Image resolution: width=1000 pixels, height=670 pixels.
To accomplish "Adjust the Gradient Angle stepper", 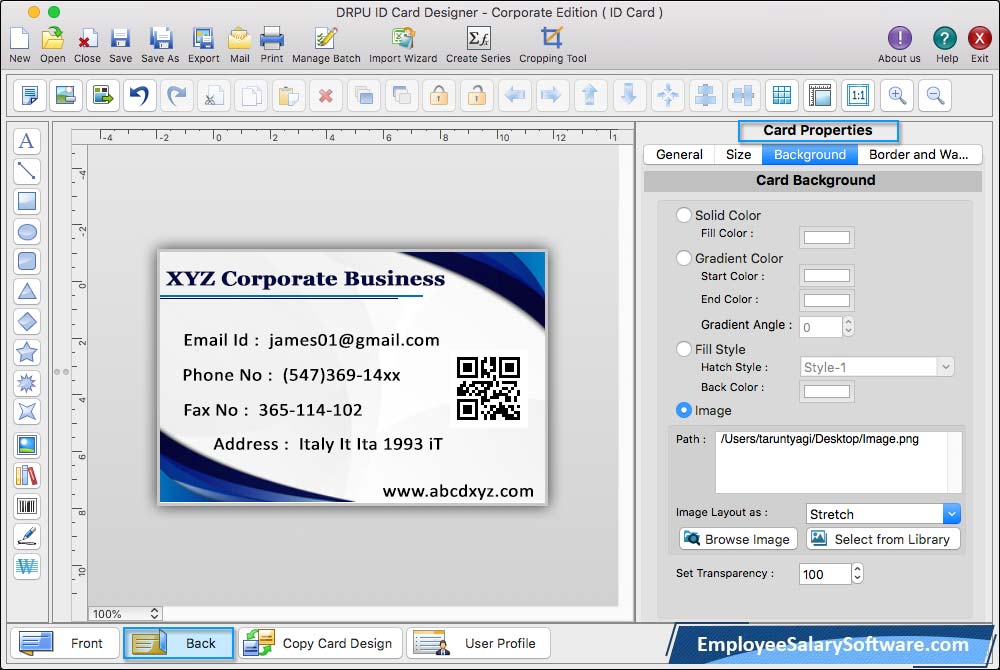I will (x=848, y=326).
